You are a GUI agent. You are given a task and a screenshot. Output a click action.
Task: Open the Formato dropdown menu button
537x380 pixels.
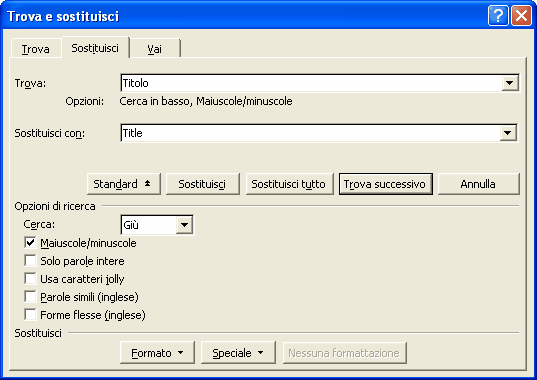click(157, 353)
